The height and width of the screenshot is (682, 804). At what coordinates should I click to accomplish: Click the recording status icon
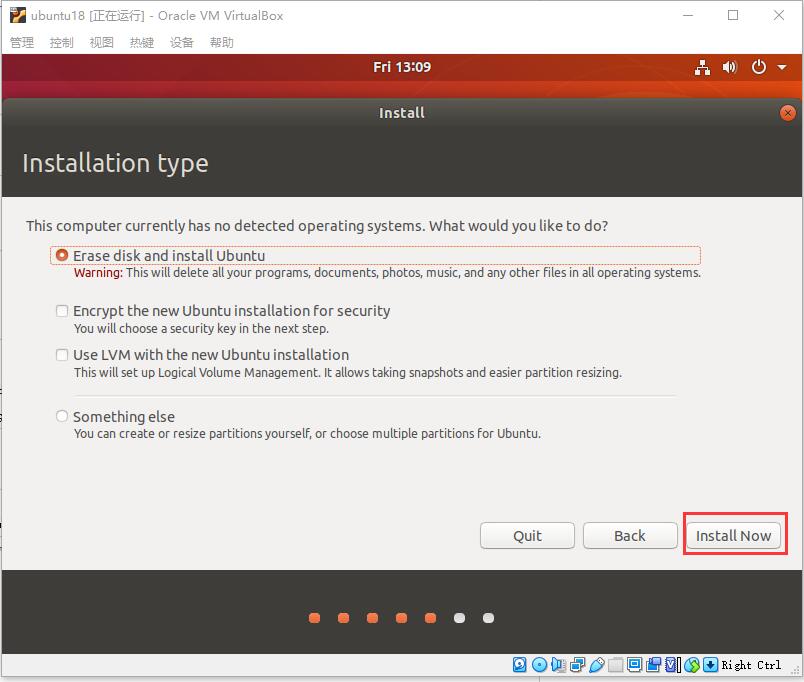(653, 665)
